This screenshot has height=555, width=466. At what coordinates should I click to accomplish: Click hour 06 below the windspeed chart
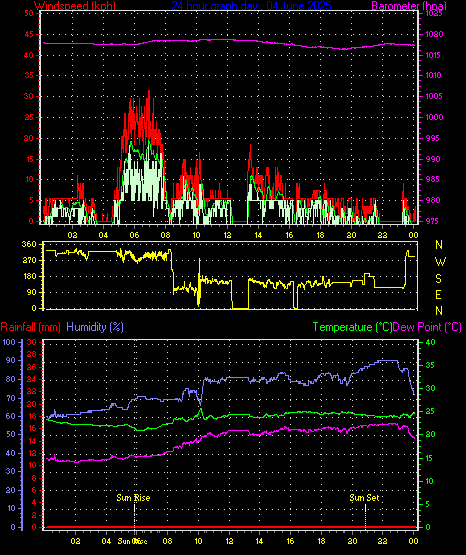(134, 235)
